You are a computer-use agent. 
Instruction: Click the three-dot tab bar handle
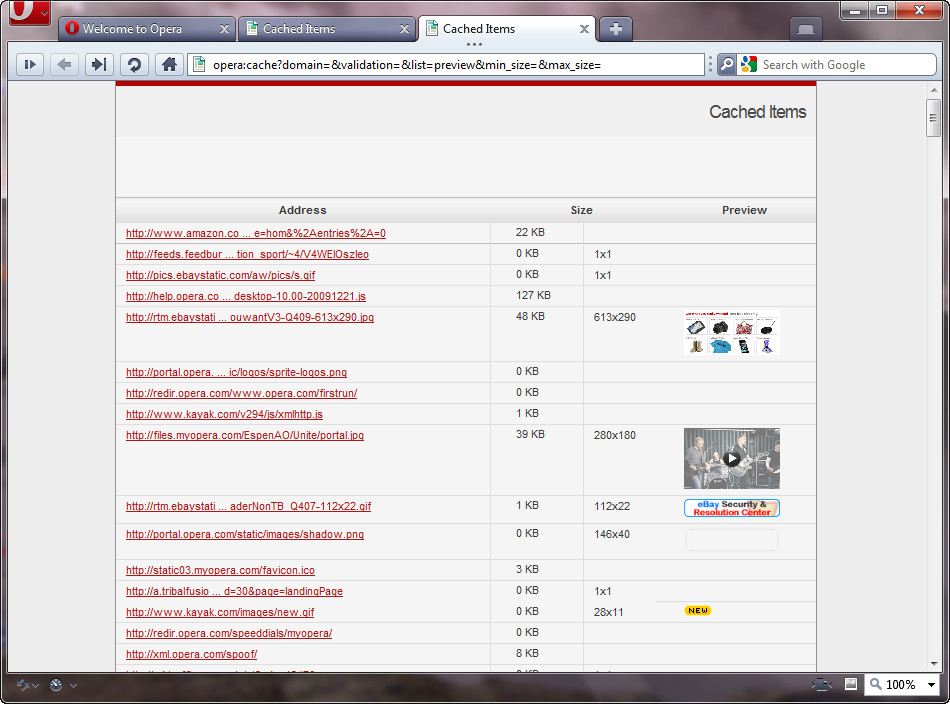click(474, 44)
